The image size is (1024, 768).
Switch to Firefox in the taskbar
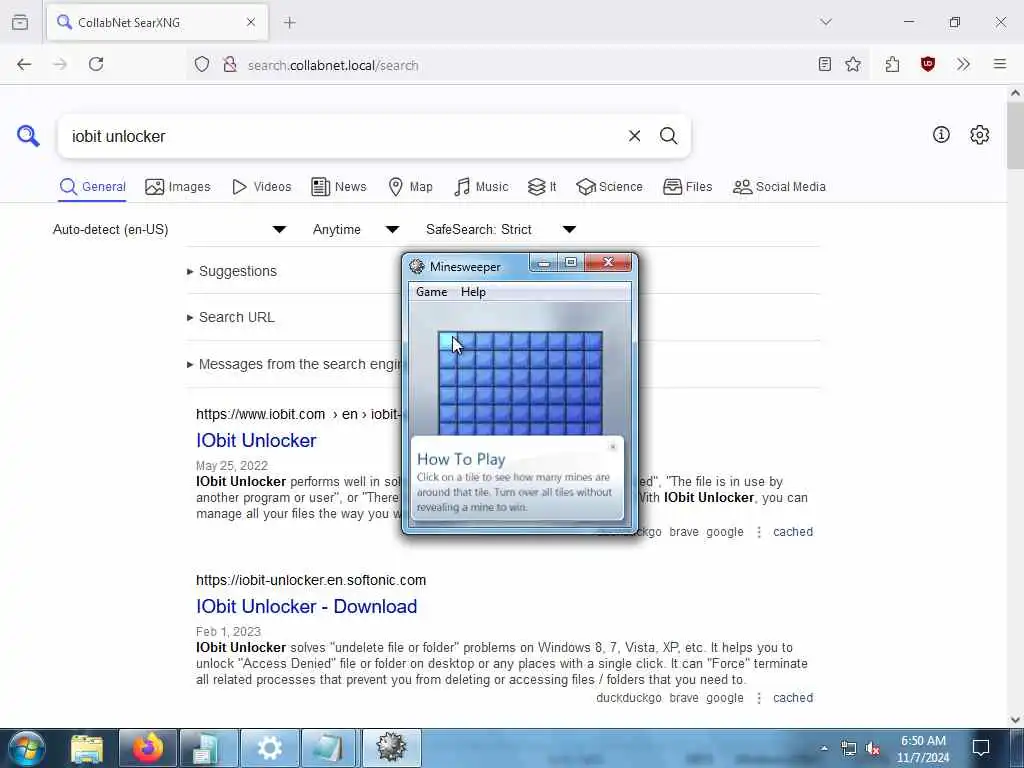click(148, 748)
